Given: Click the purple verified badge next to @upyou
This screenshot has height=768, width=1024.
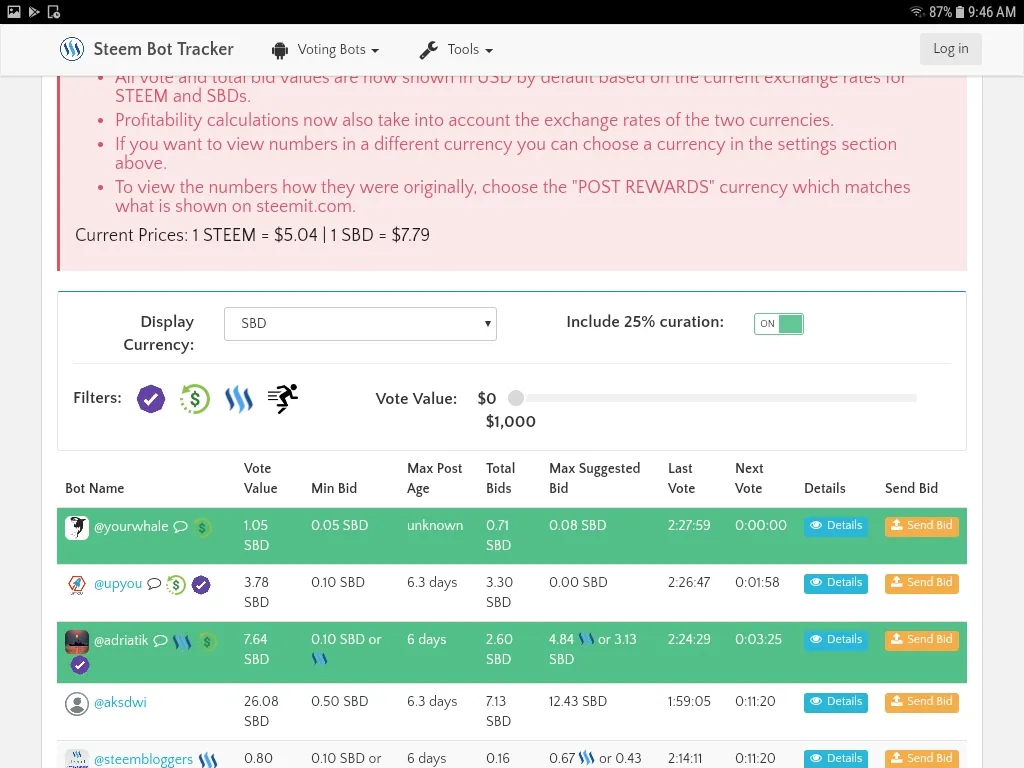Looking at the screenshot, I should [201, 585].
